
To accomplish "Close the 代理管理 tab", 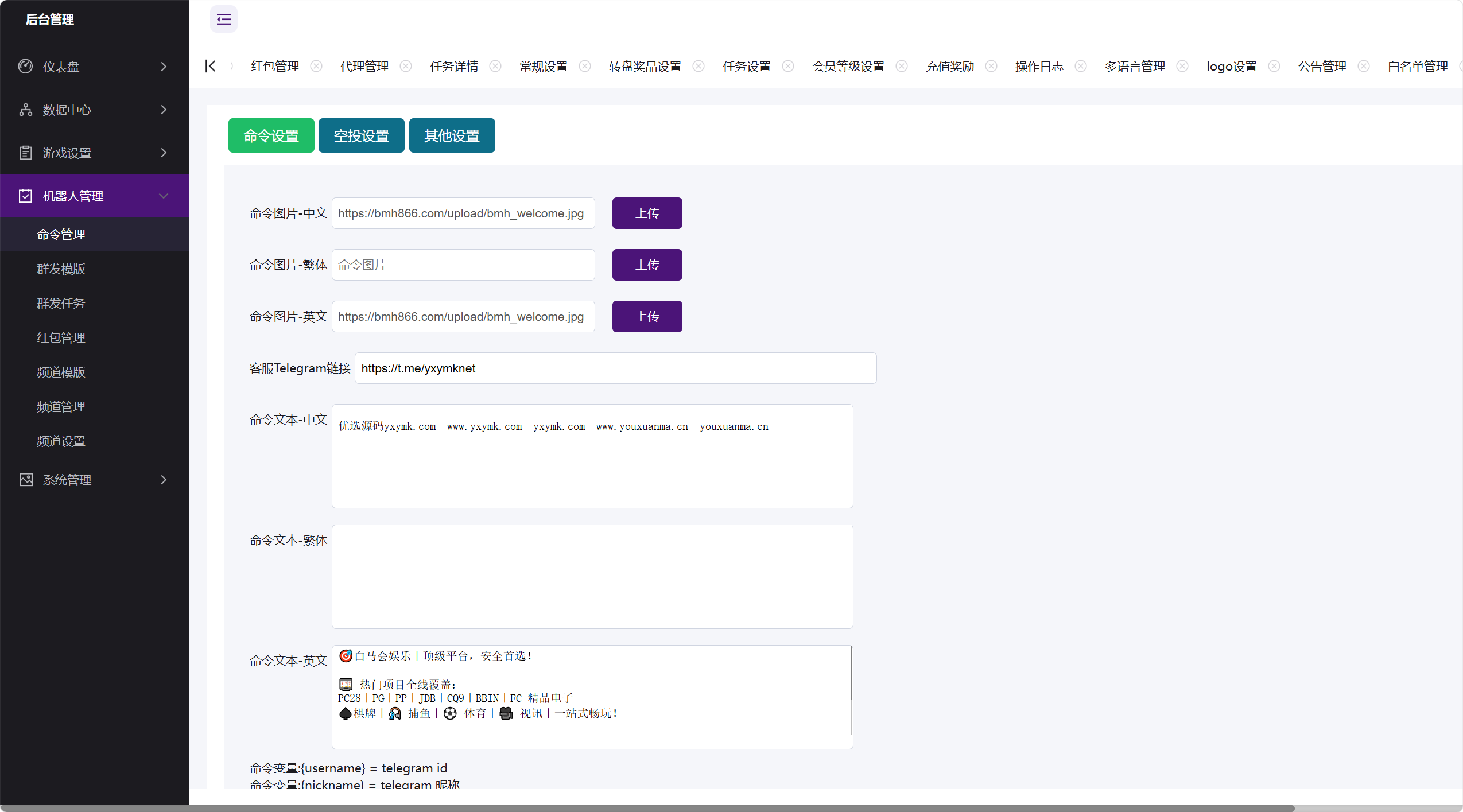I will click(x=406, y=67).
